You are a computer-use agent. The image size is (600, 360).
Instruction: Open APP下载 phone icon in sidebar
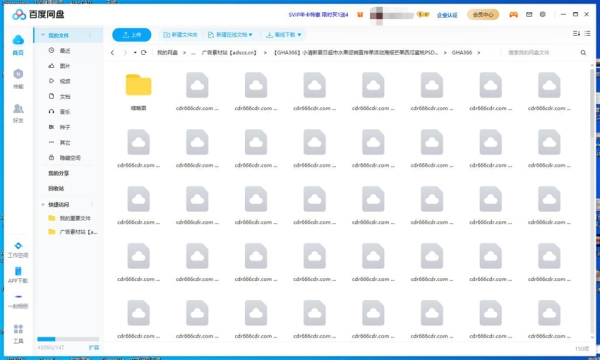coord(18,275)
